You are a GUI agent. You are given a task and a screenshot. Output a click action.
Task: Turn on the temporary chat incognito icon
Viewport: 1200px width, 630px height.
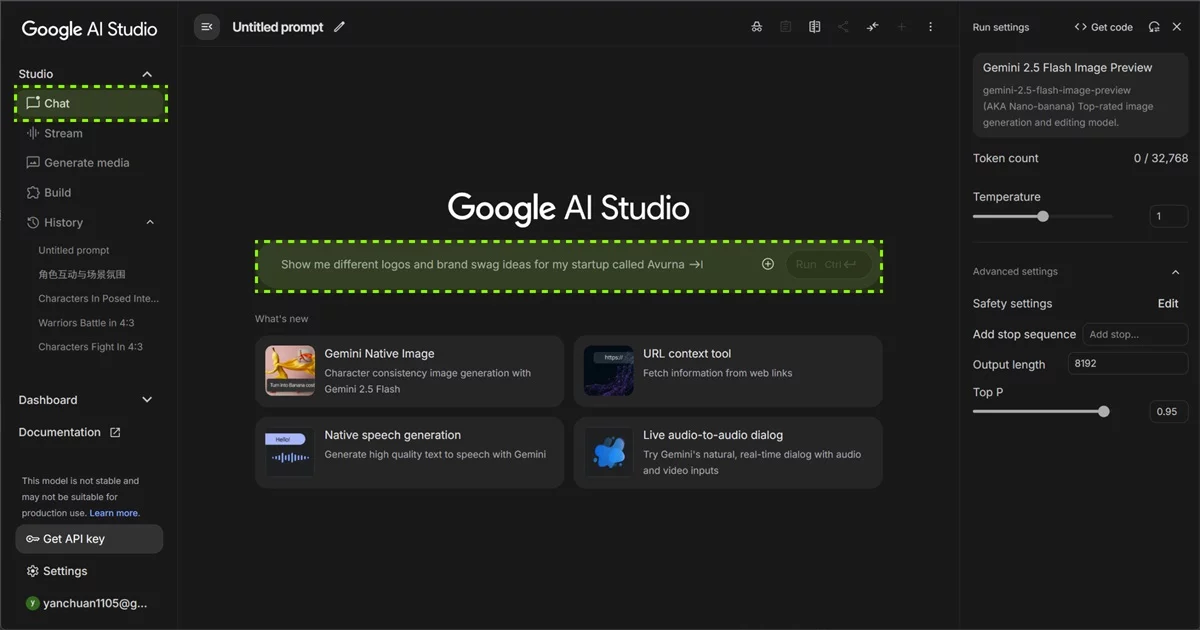(x=756, y=27)
